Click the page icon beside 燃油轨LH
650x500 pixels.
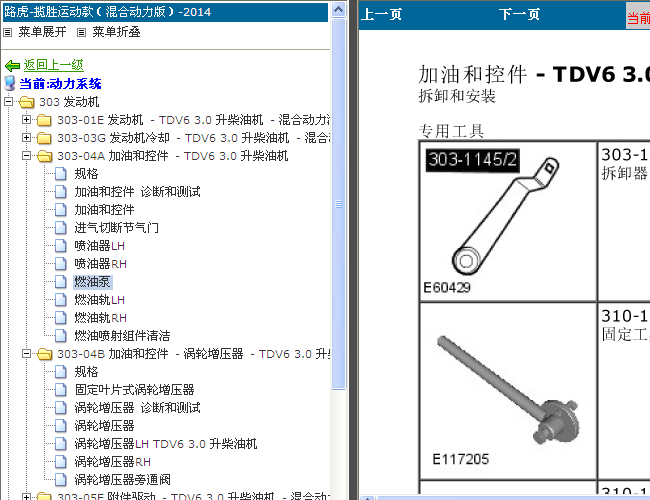tap(61, 300)
